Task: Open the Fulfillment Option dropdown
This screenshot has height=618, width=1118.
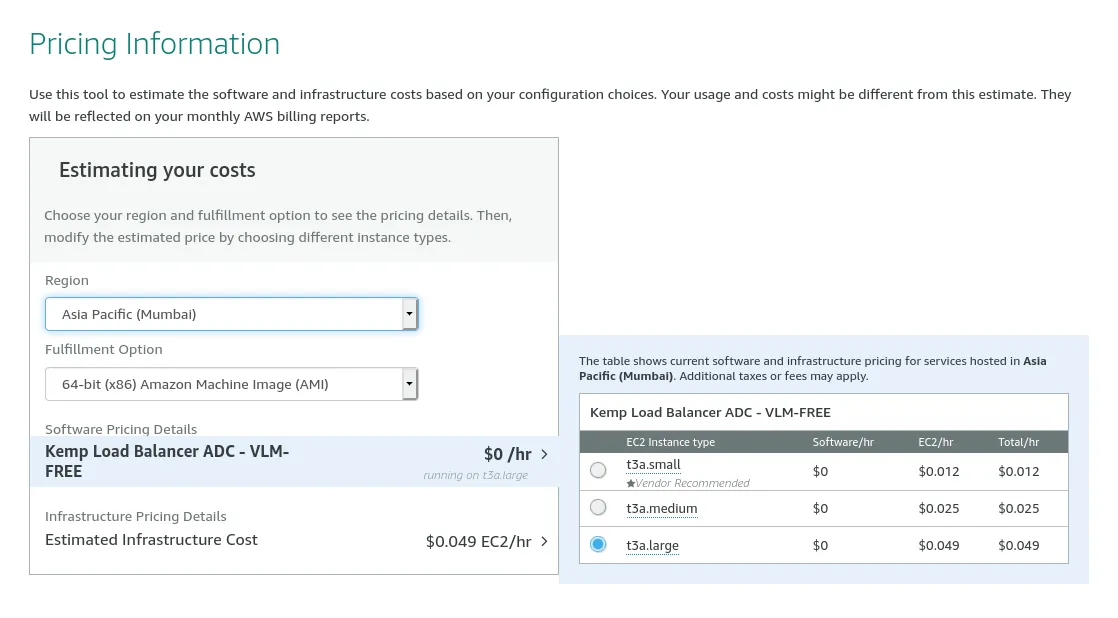Action: point(231,384)
